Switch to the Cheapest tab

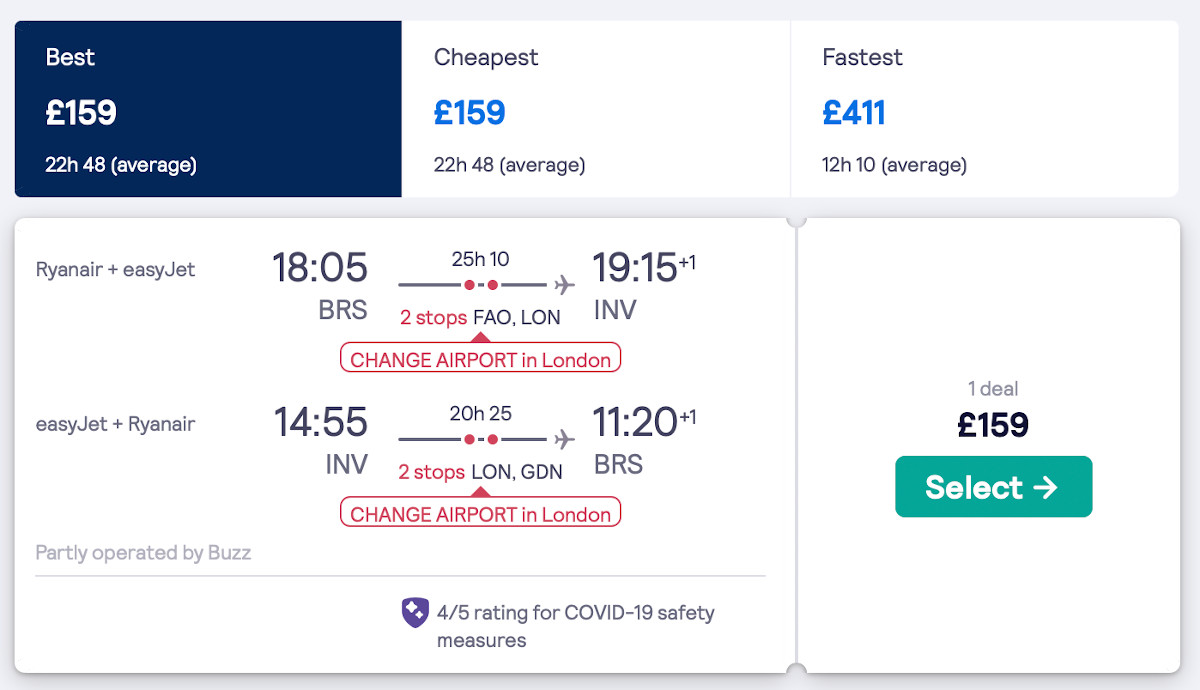[595, 109]
